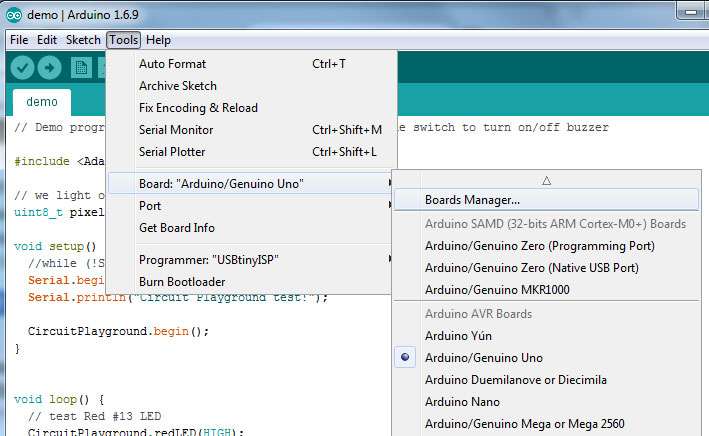The image size is (709, 436).
Task: Select Arduino Yún board
Action: click(x=454, y=336)
